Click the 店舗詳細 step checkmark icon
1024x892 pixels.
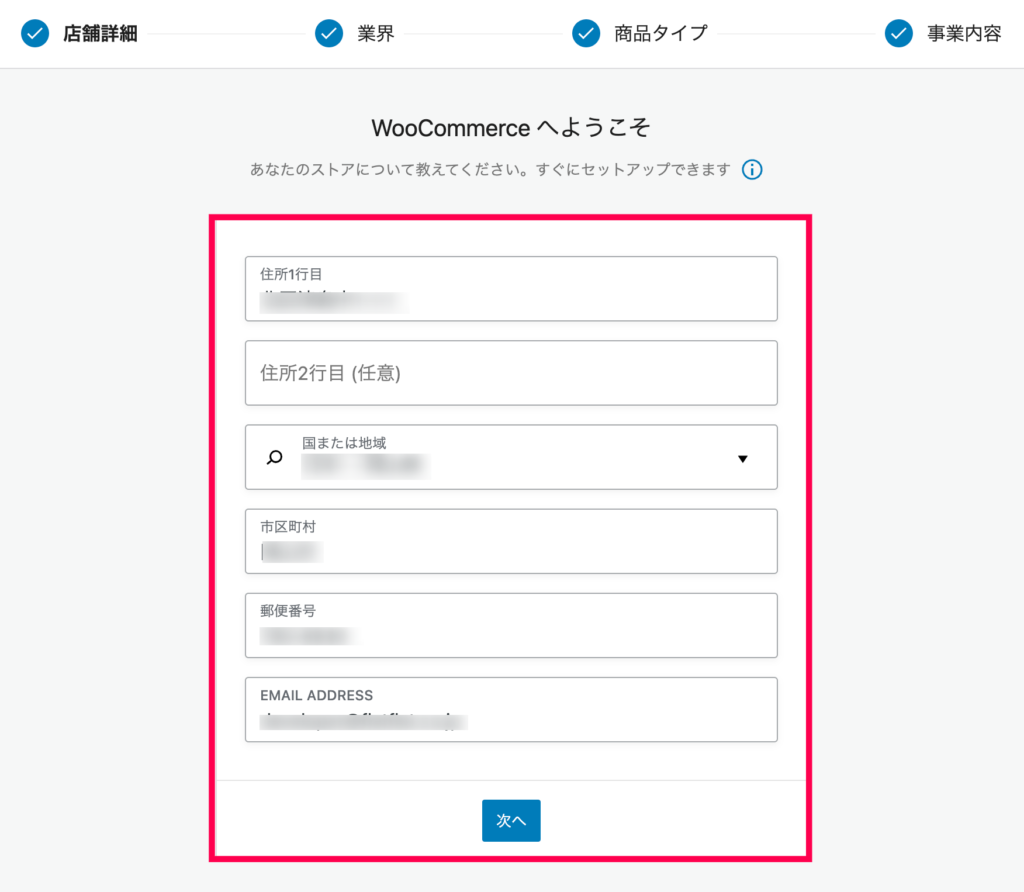point(35,33)
